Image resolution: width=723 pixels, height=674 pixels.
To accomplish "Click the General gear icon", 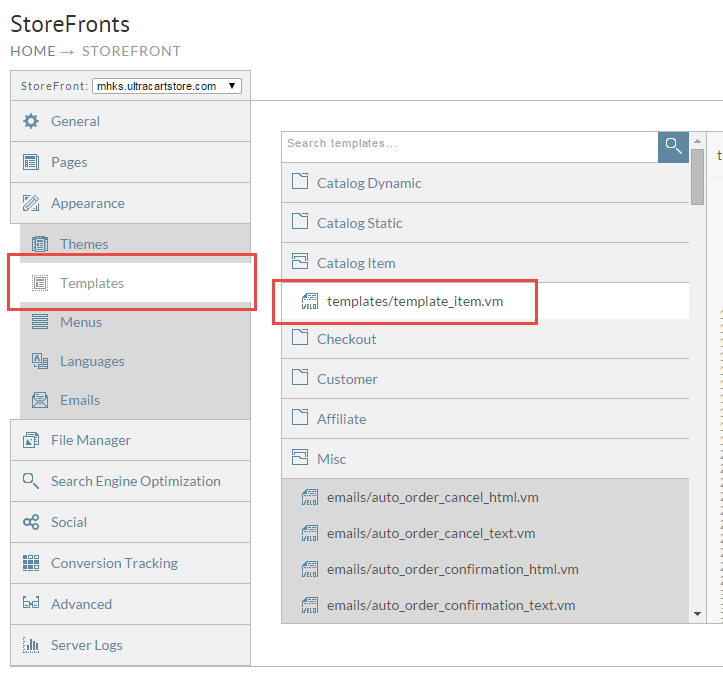I will [31, 121].
